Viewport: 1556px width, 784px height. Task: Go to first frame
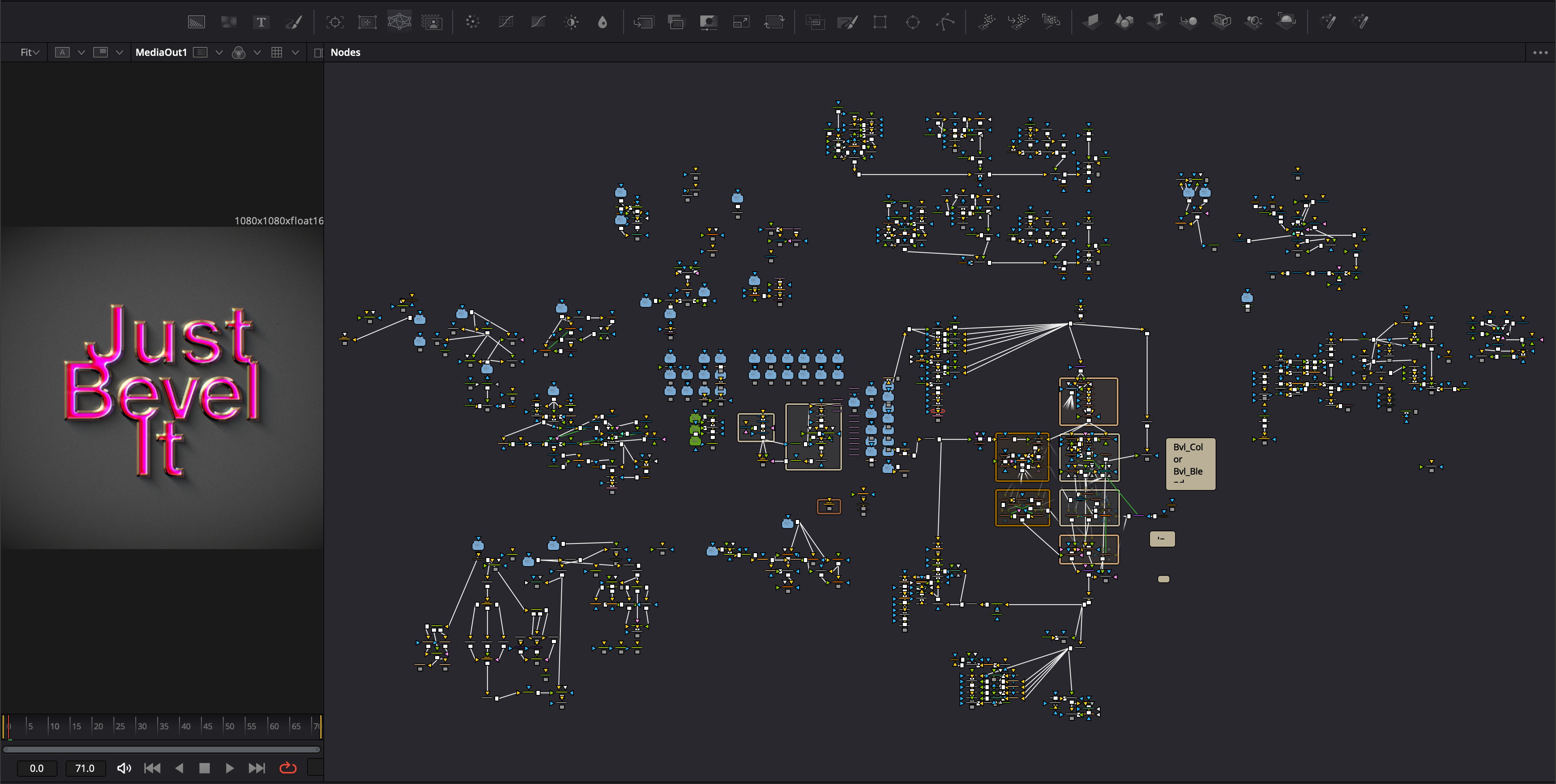152,768
